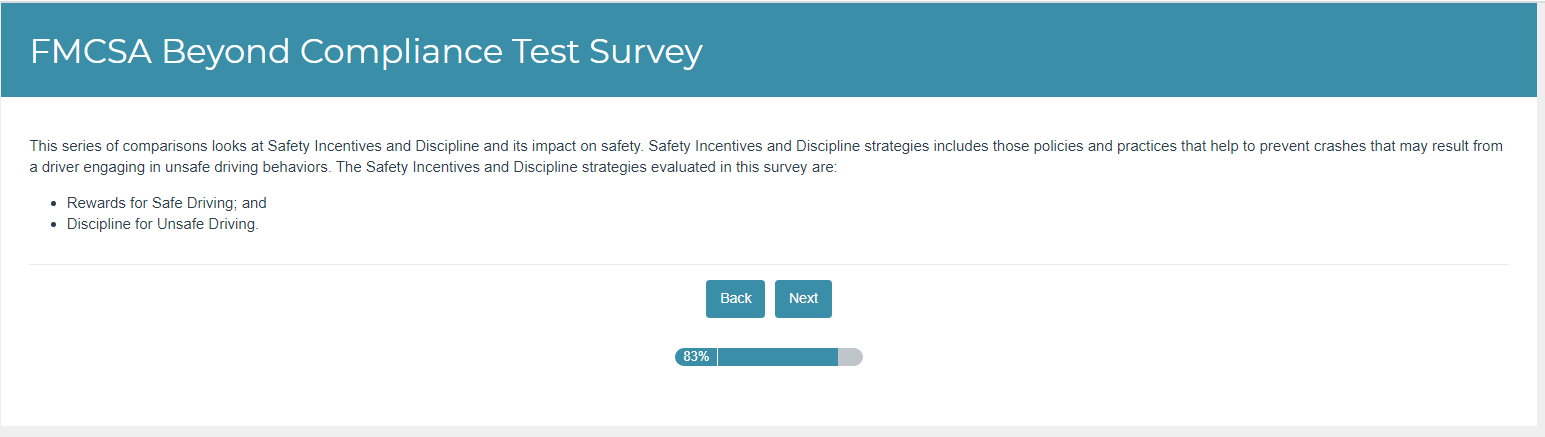Click the word "FMCSA" in the header

point(91,52)
